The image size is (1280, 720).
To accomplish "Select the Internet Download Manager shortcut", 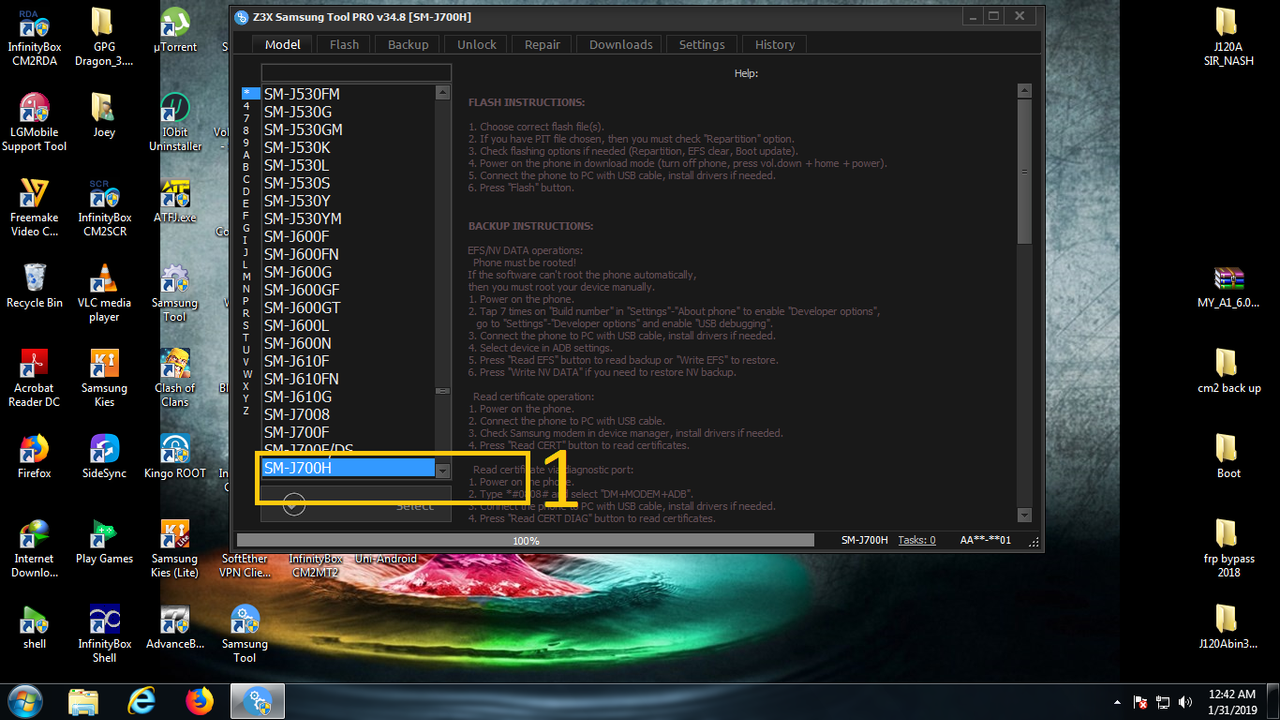I will coord(35,549).
